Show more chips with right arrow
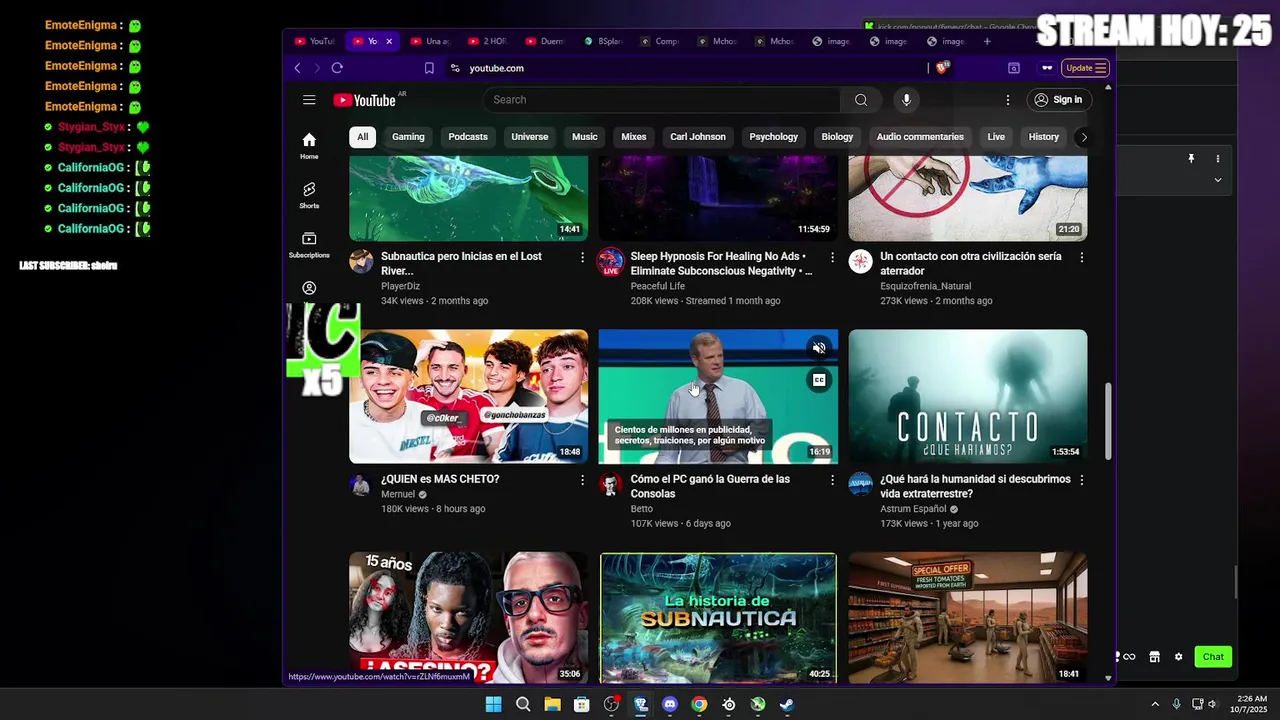 (x=1084, y=137)
